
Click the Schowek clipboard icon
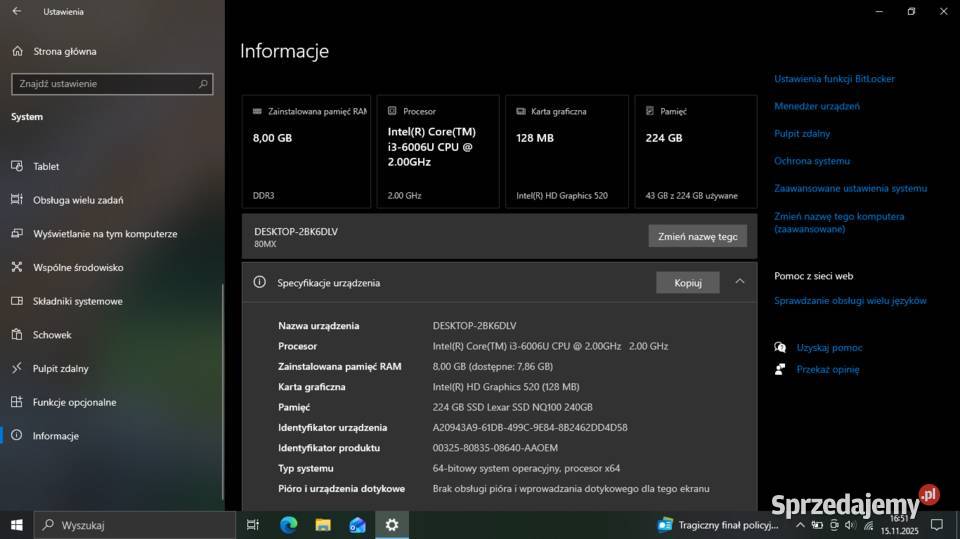click(17, 334)
